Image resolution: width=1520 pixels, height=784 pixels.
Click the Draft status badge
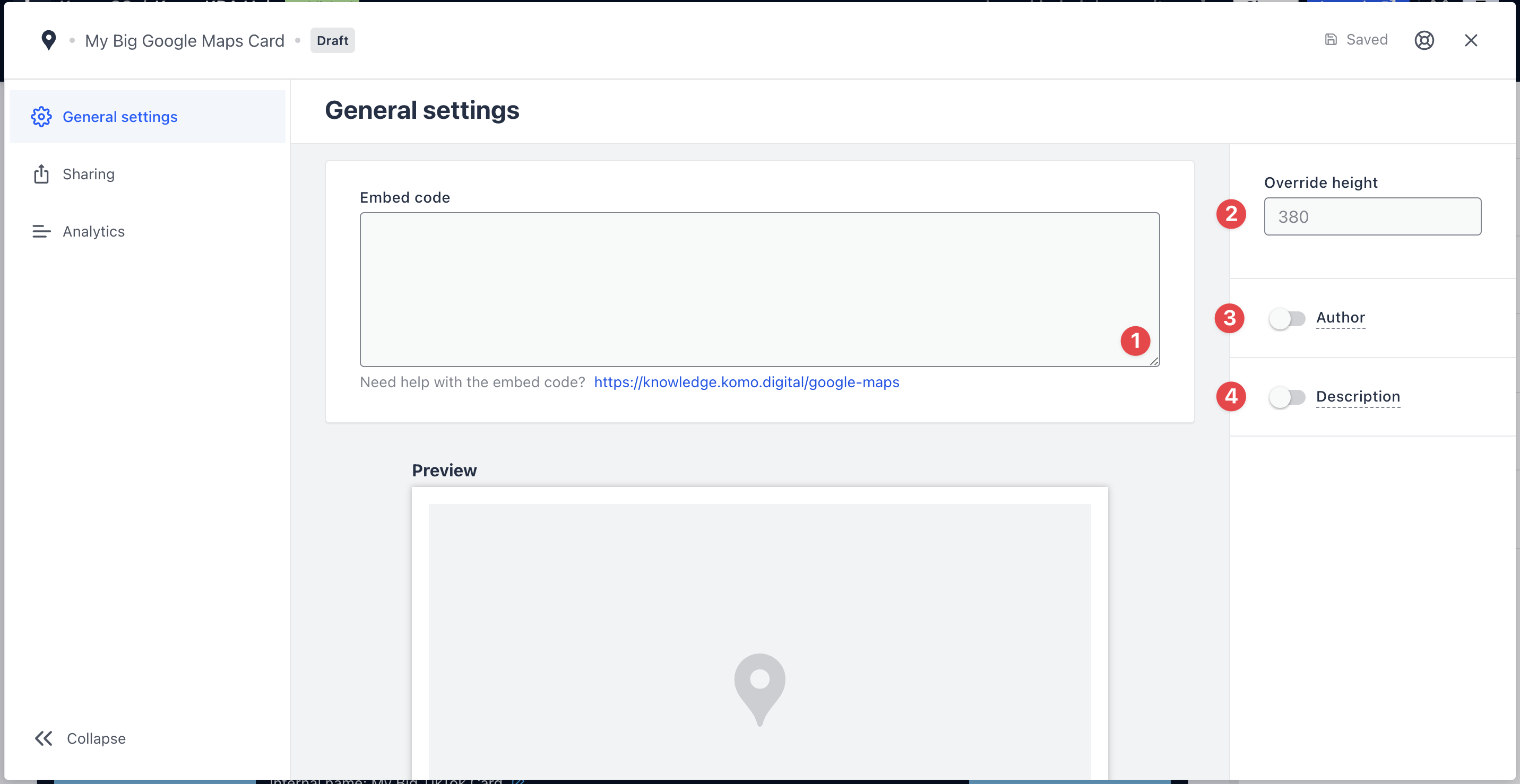pos(332,40)
